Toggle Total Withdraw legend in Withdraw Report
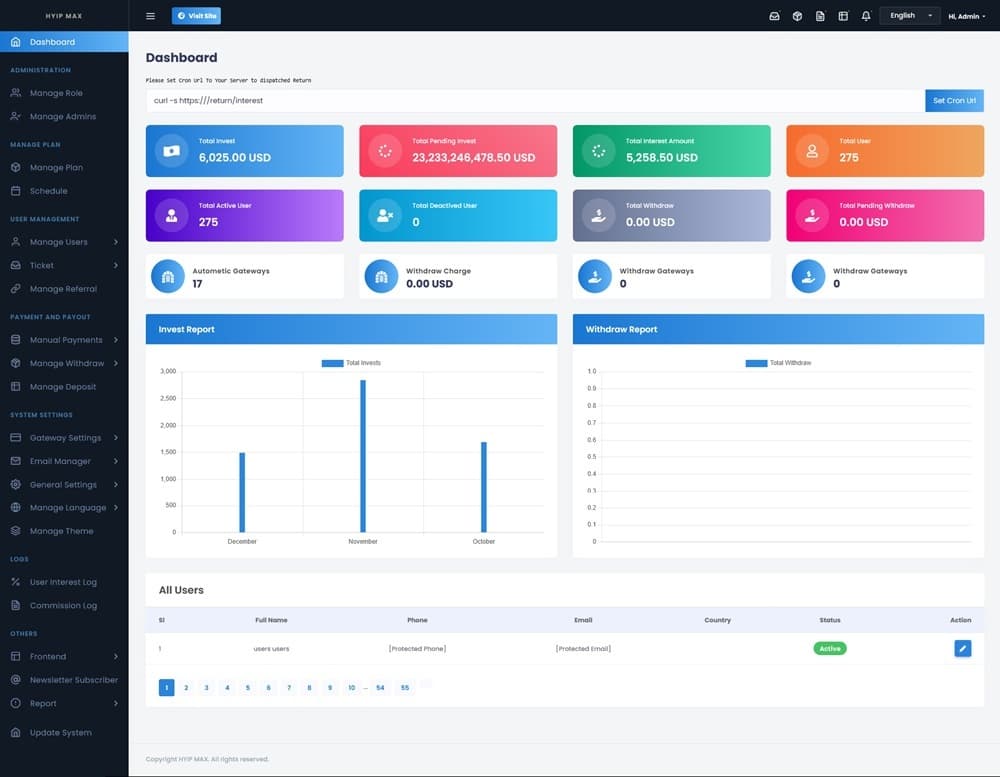The image size is (1000, 777). point(778,363)
